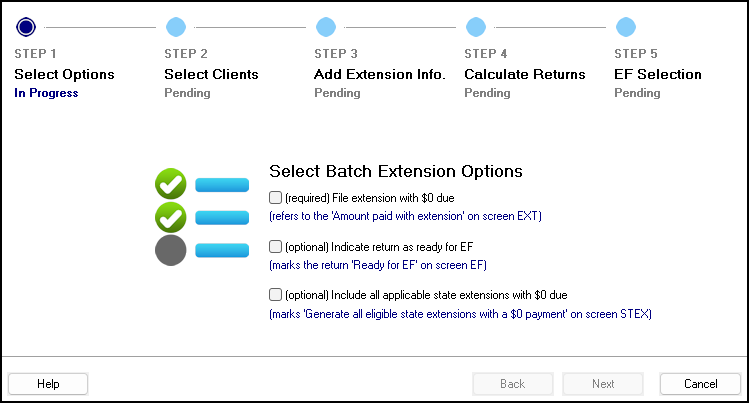This screenshot has width=749, height=403.
Task: Click the 'Amount paid with extension' blue note
Action: point(405,216)
